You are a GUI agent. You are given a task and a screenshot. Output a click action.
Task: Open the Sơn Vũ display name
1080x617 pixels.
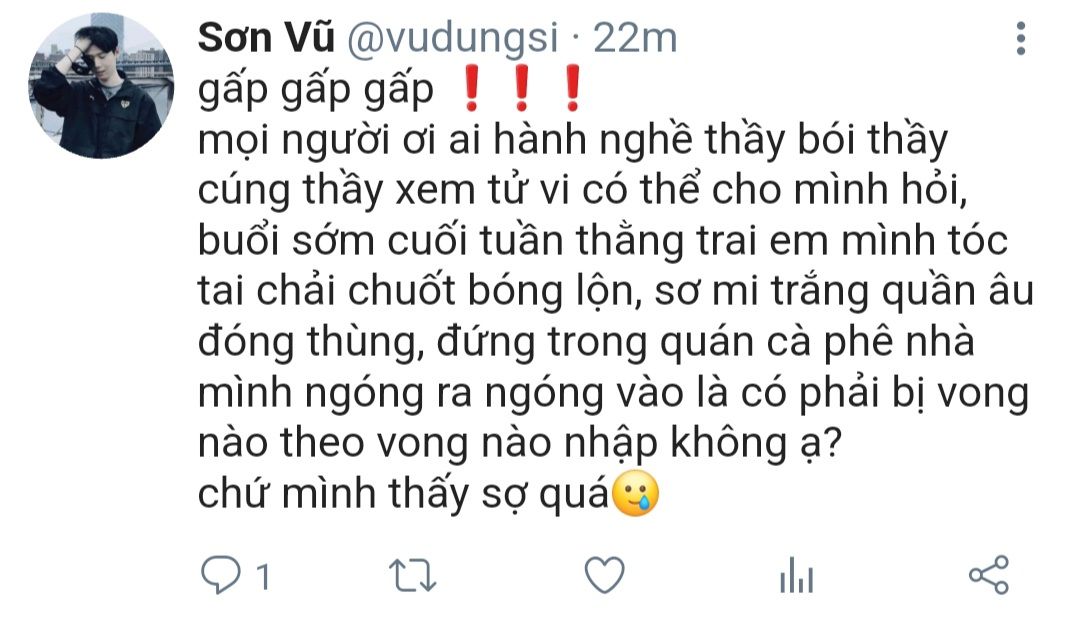click(266, 38)
